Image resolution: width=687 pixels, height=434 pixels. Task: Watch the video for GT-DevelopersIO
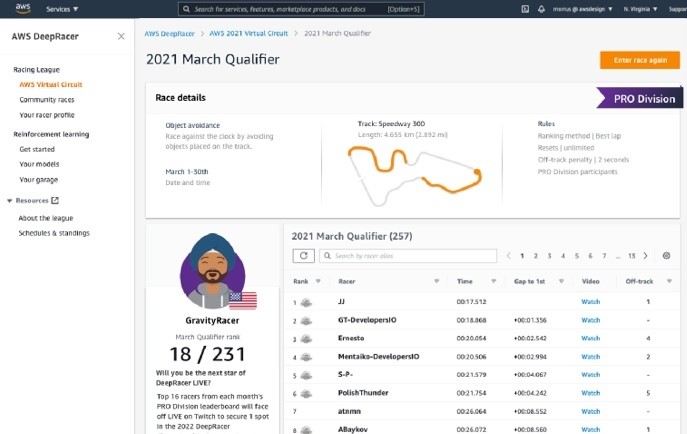pyautogui.click(x=590, y=320)
